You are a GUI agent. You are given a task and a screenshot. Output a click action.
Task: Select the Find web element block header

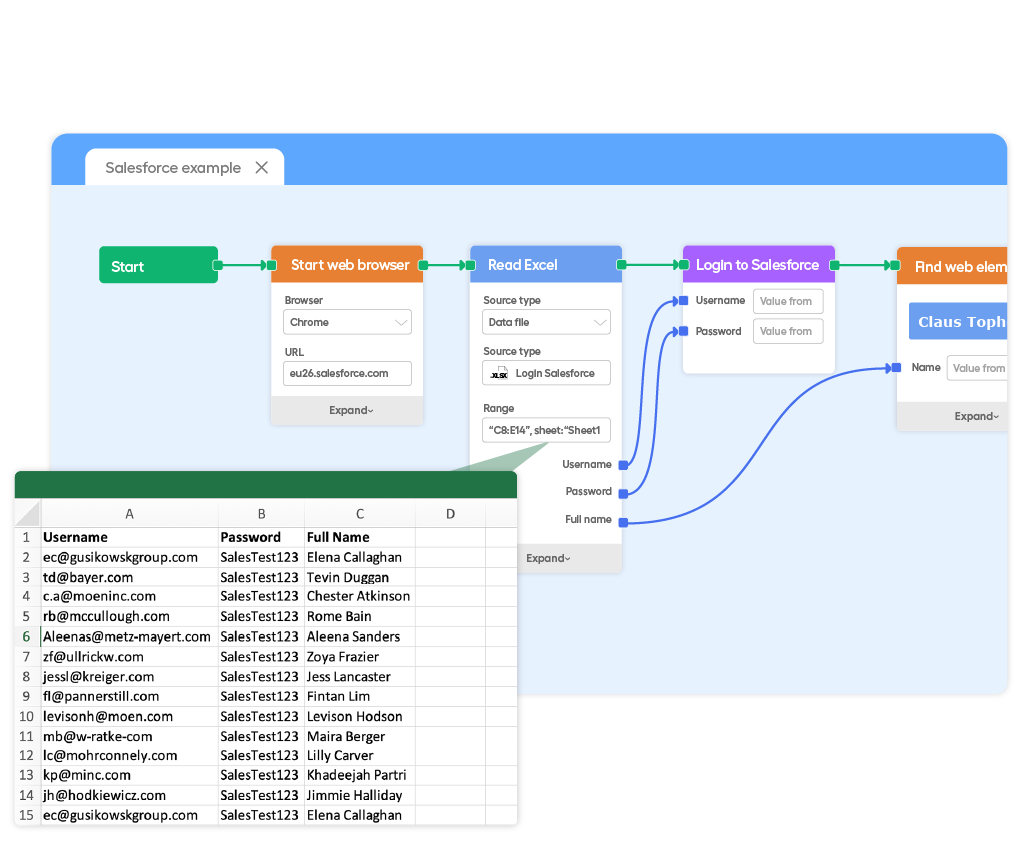pos(952,266)
